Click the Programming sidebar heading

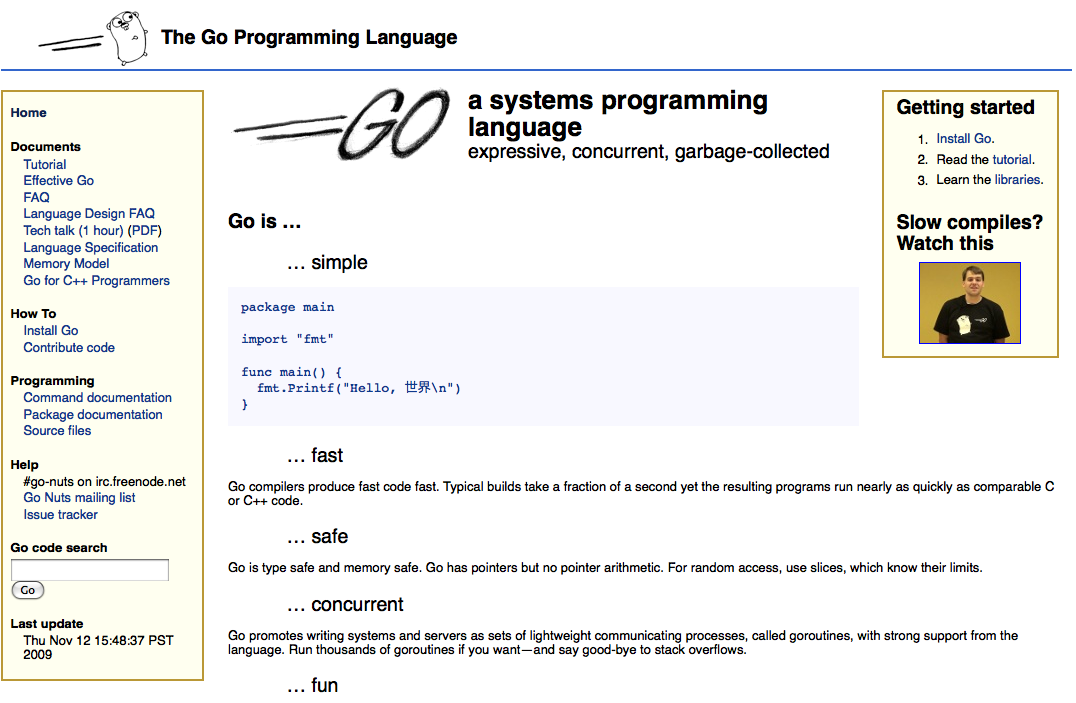pyautogui.click(x=52, y=381)
